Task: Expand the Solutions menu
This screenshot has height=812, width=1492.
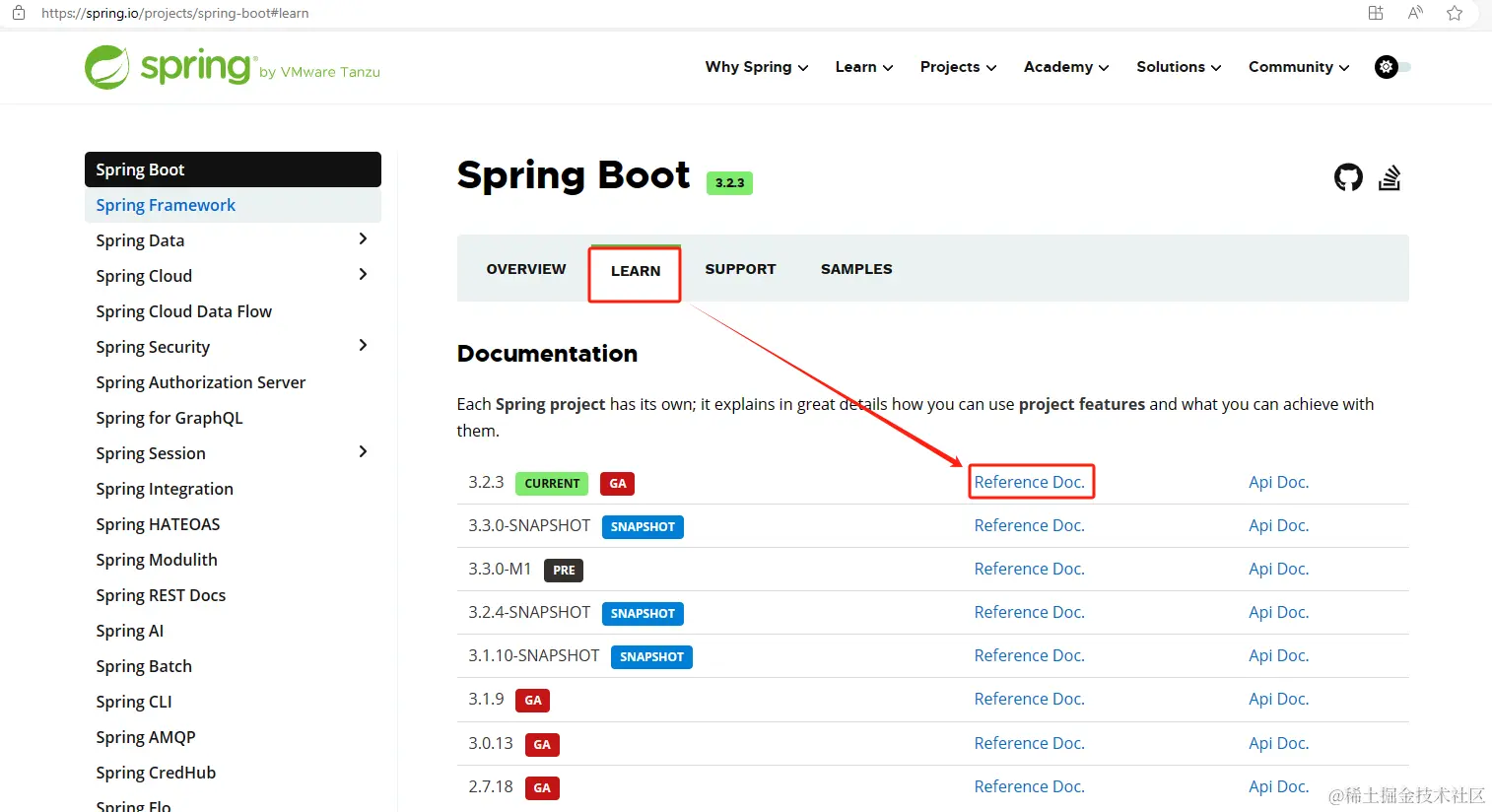Action: pos(1179,67)
